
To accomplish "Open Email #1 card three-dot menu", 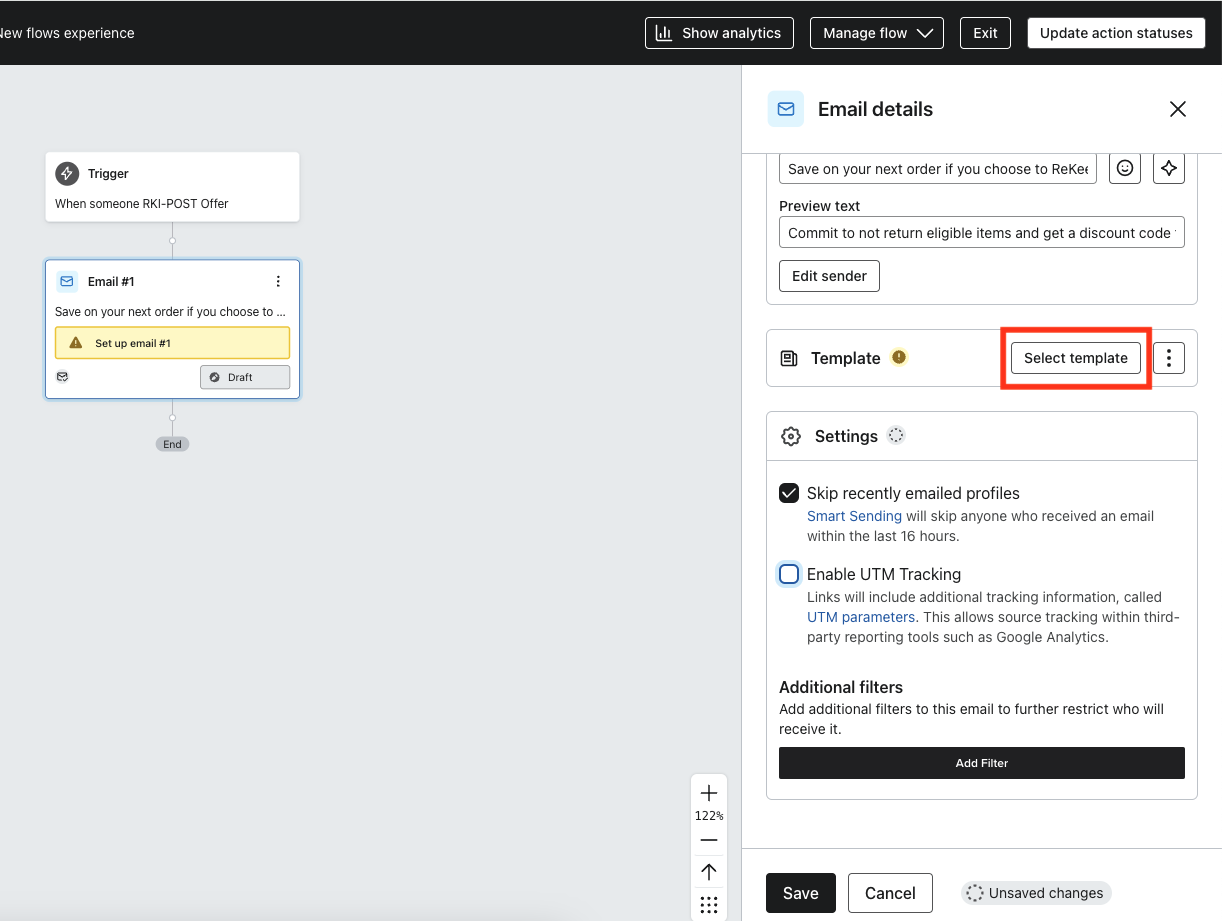I will click(x=278, y=282).
